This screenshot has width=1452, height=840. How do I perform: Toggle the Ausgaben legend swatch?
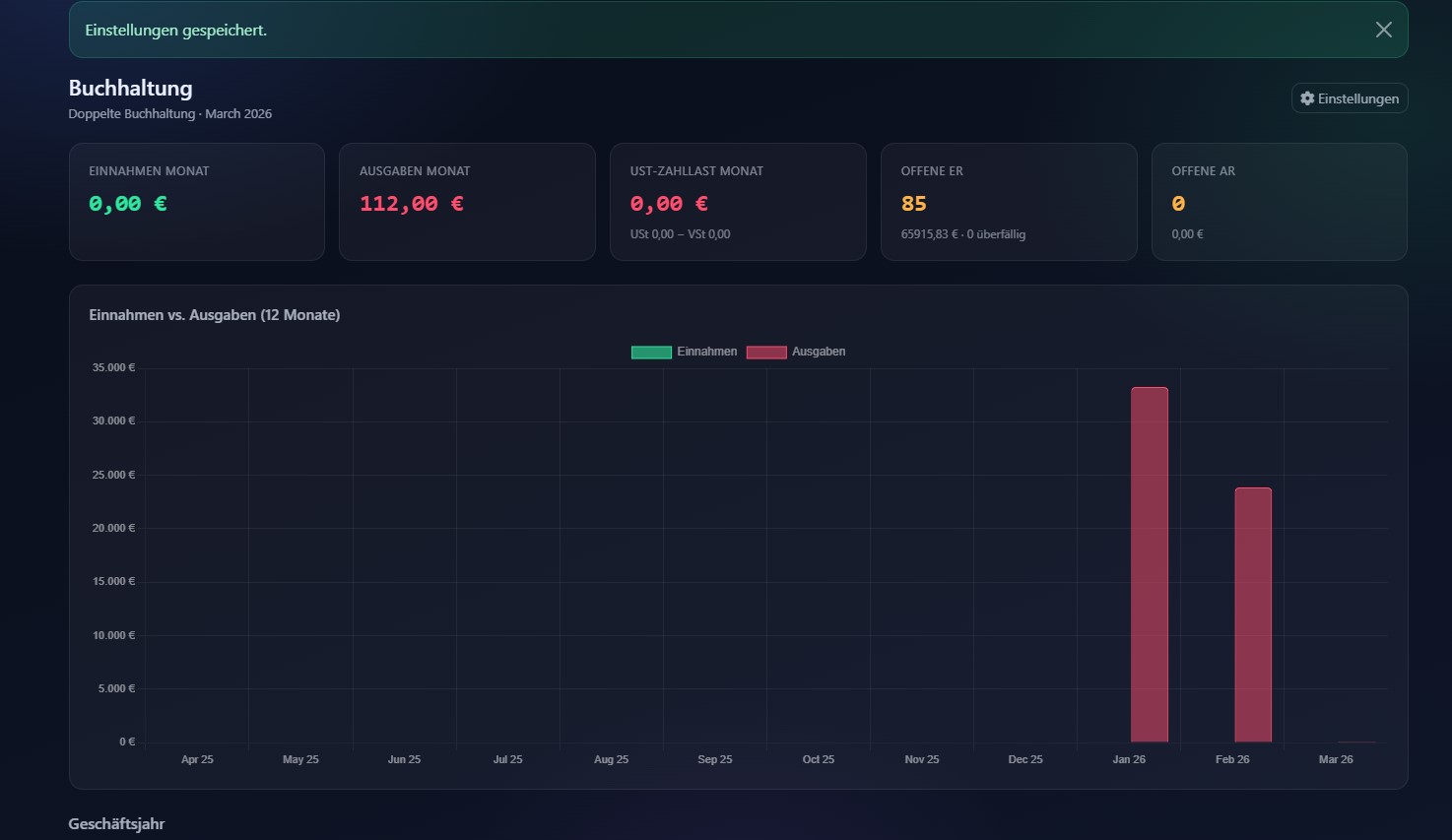coord(766,352)
